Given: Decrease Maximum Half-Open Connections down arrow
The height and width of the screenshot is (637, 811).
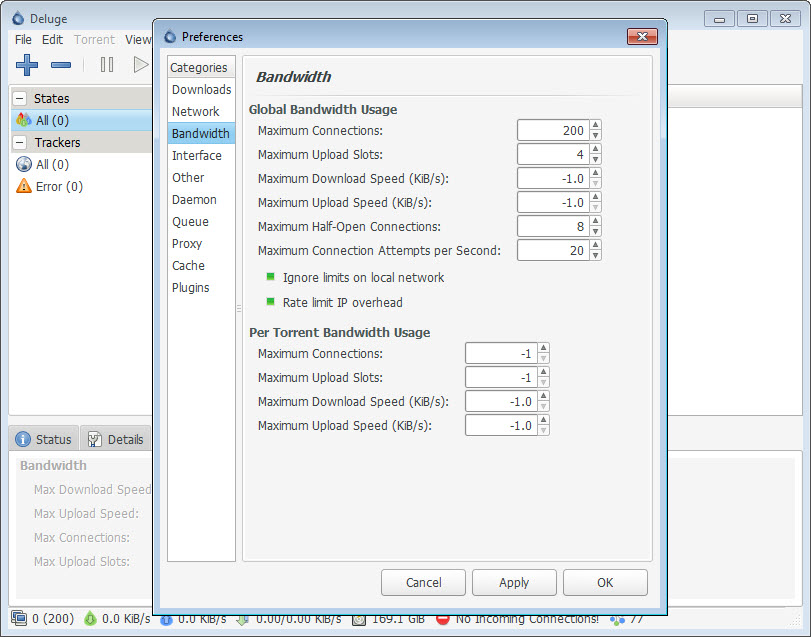Looking at the screenshot, I should tap(595, 231).
